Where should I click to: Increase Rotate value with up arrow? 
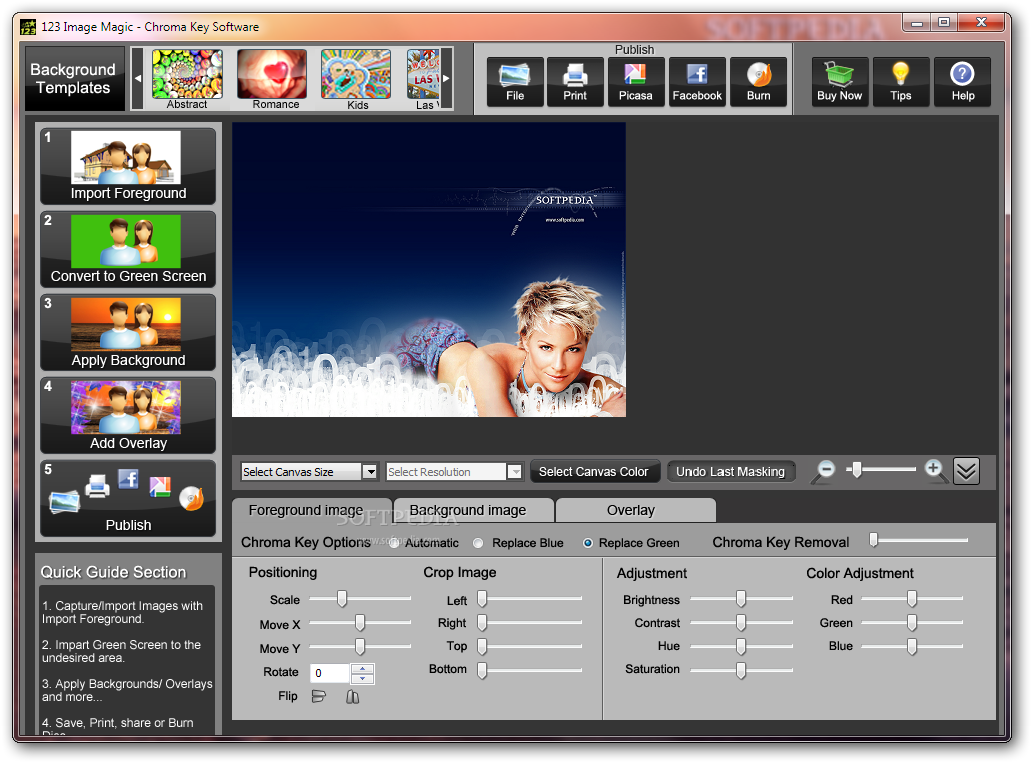pyautogui.click(x=363, y=668)
